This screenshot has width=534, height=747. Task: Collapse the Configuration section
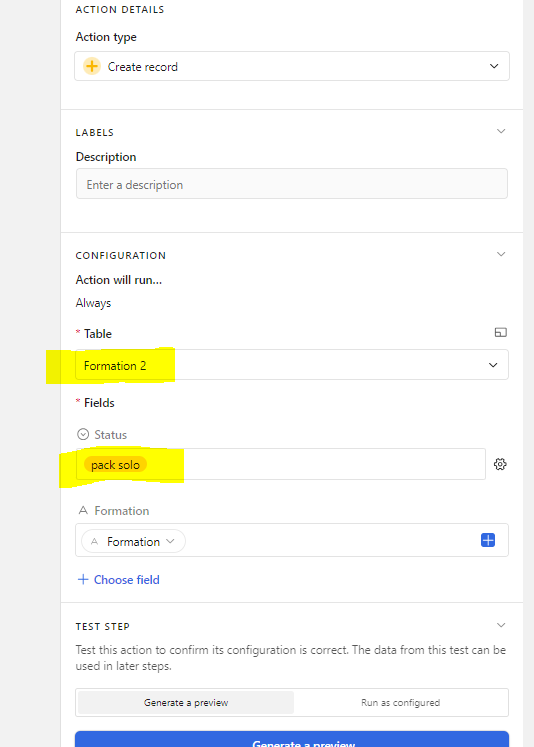(x=501, y=254)
